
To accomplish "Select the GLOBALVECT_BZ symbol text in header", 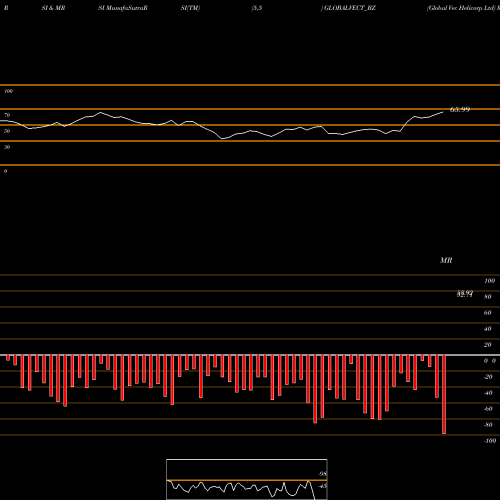I will coord(350,8).
